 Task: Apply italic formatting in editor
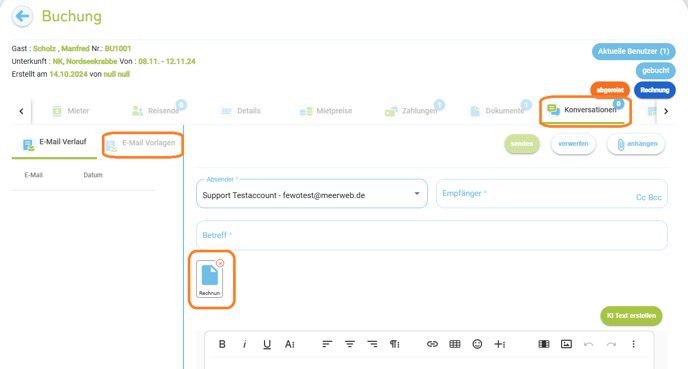pos(244,344)
